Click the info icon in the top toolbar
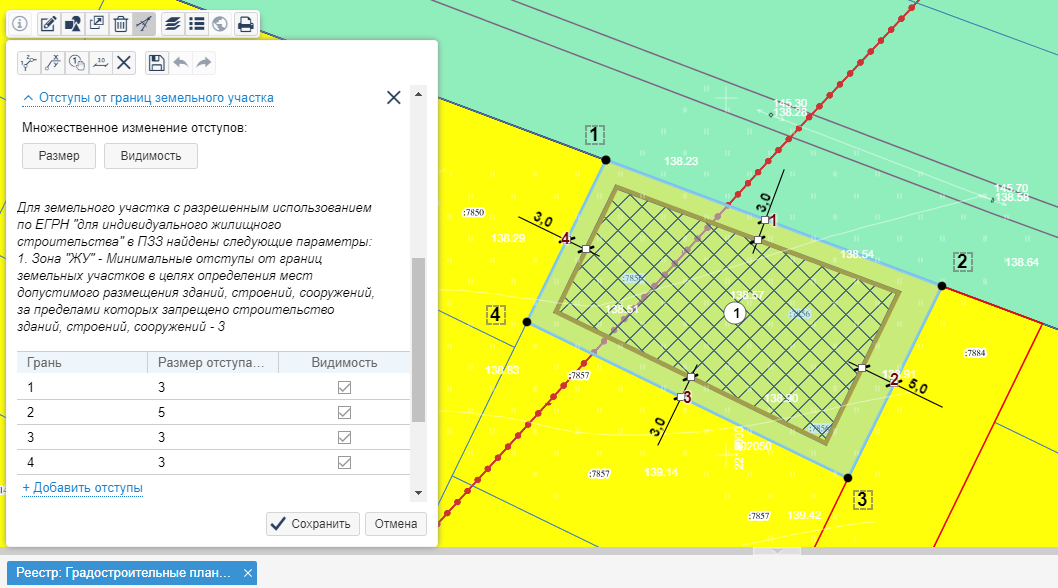 [19, 23]
